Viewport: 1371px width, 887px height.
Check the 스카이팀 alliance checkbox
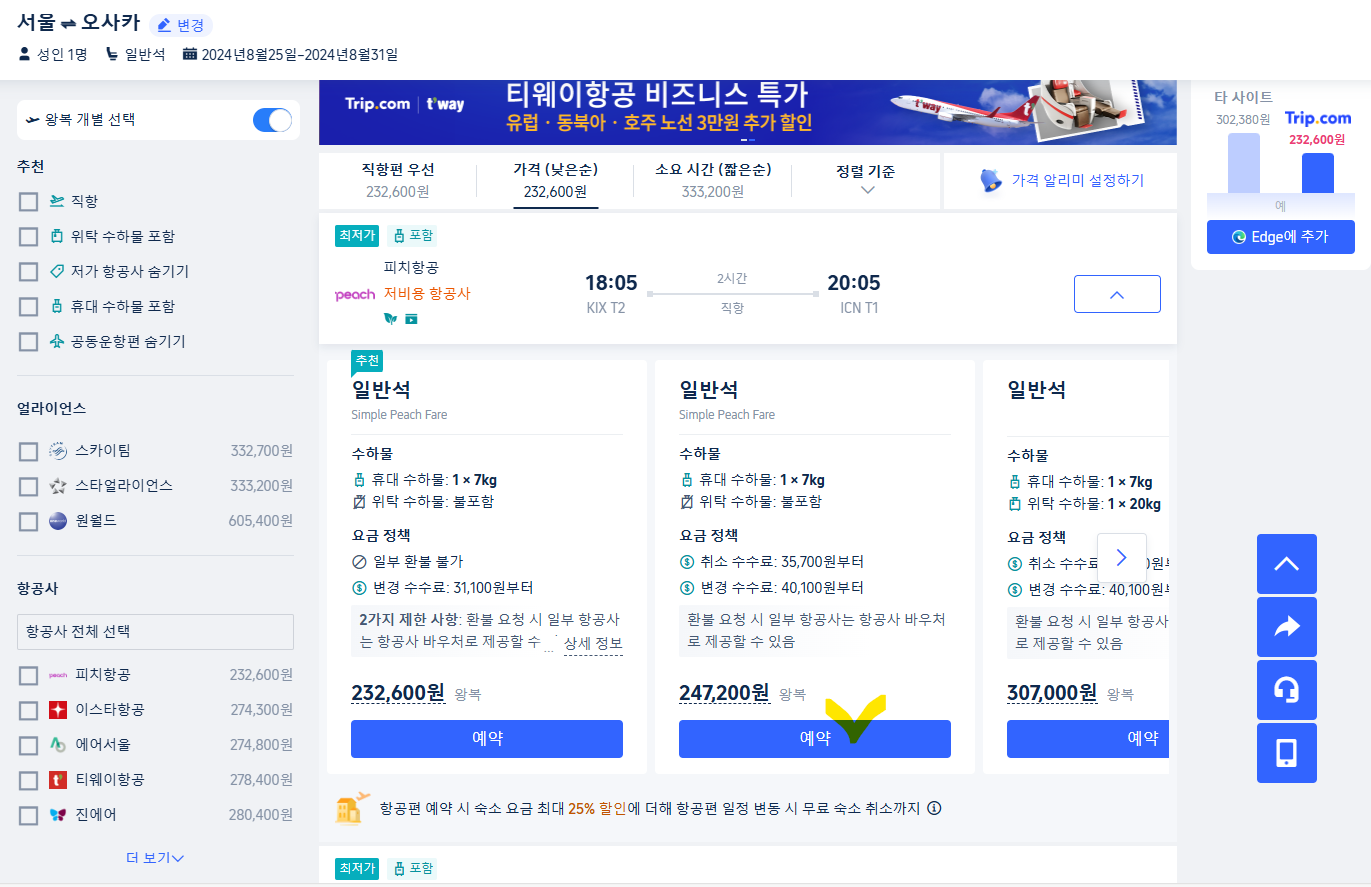coord(28,452)
